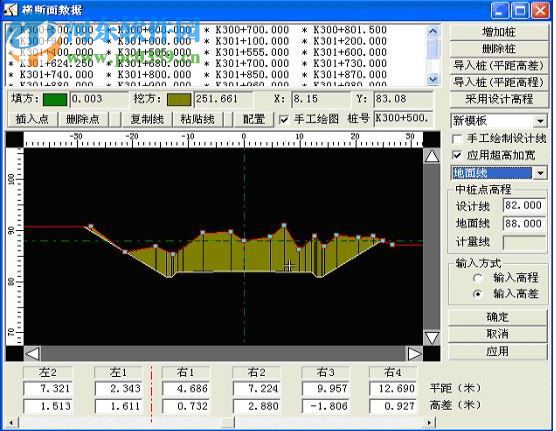Click the 左2 column header
This screenshot has height=431, width=556.
(48, 373)
